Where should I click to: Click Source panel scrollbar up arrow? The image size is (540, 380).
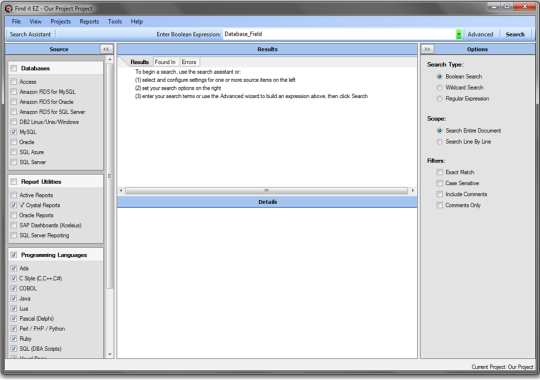(110, 59)
